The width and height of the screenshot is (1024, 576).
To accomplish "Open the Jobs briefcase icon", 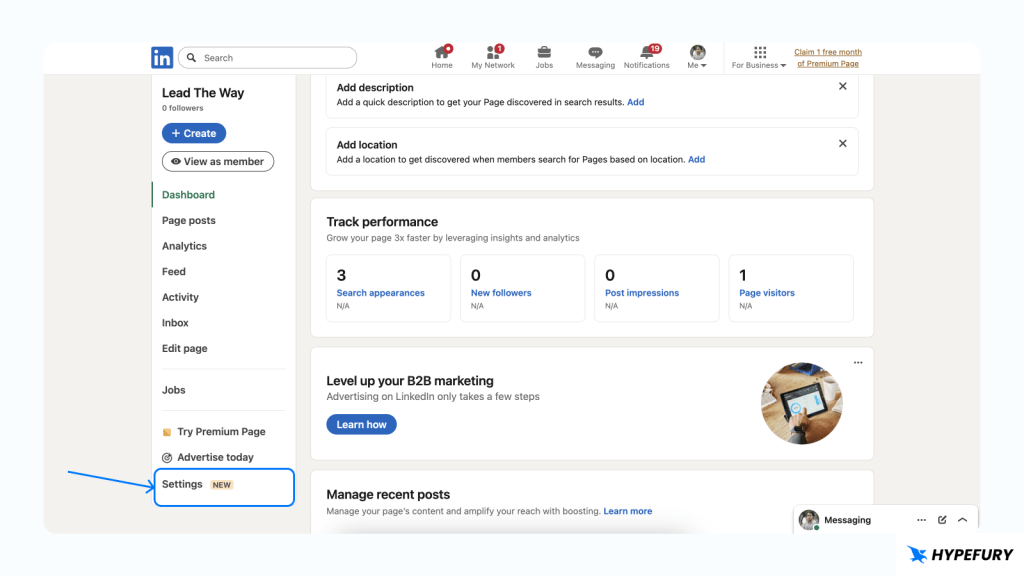I will [544, 53].
